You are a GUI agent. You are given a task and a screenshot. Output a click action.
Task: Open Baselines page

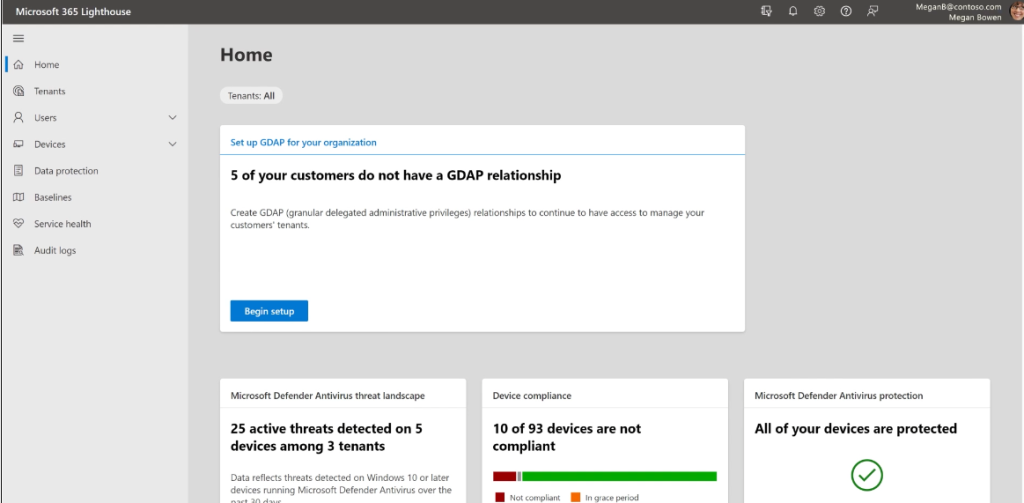(x=53, y=197)
